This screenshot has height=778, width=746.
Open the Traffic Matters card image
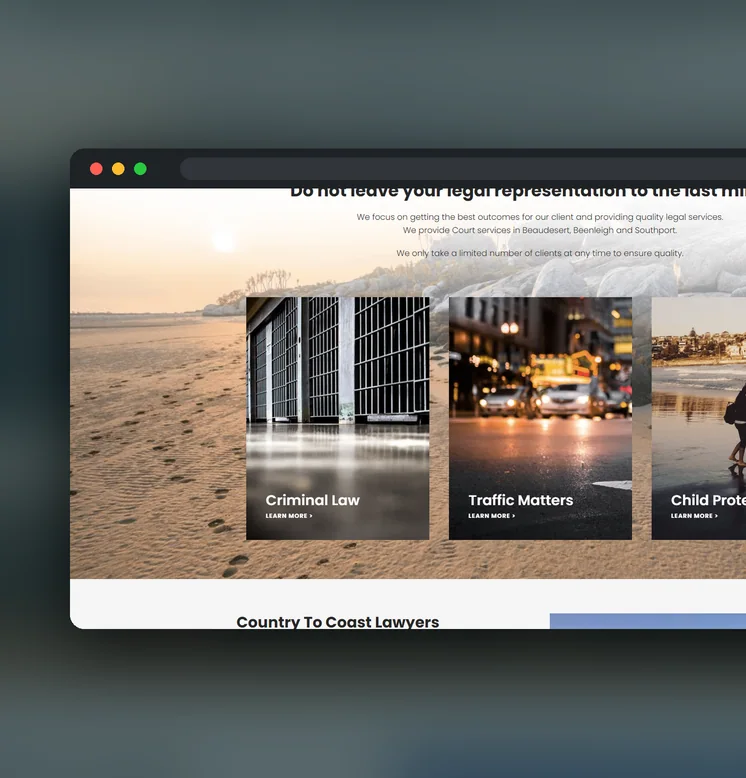tap(540, 418)
